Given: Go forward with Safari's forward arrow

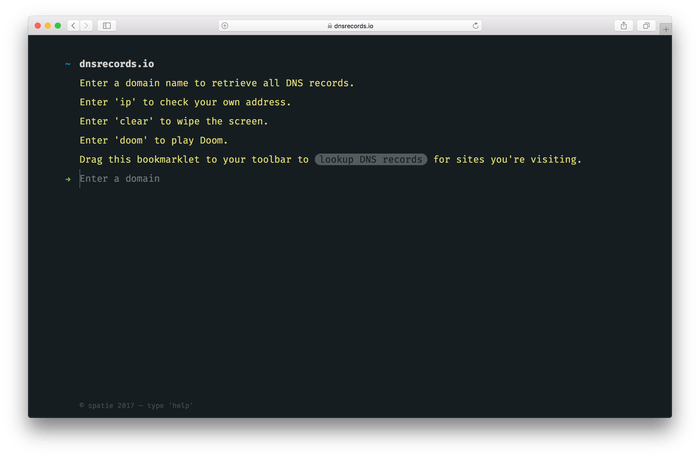Looking at the screenshot, I should (x=86, y=25).
